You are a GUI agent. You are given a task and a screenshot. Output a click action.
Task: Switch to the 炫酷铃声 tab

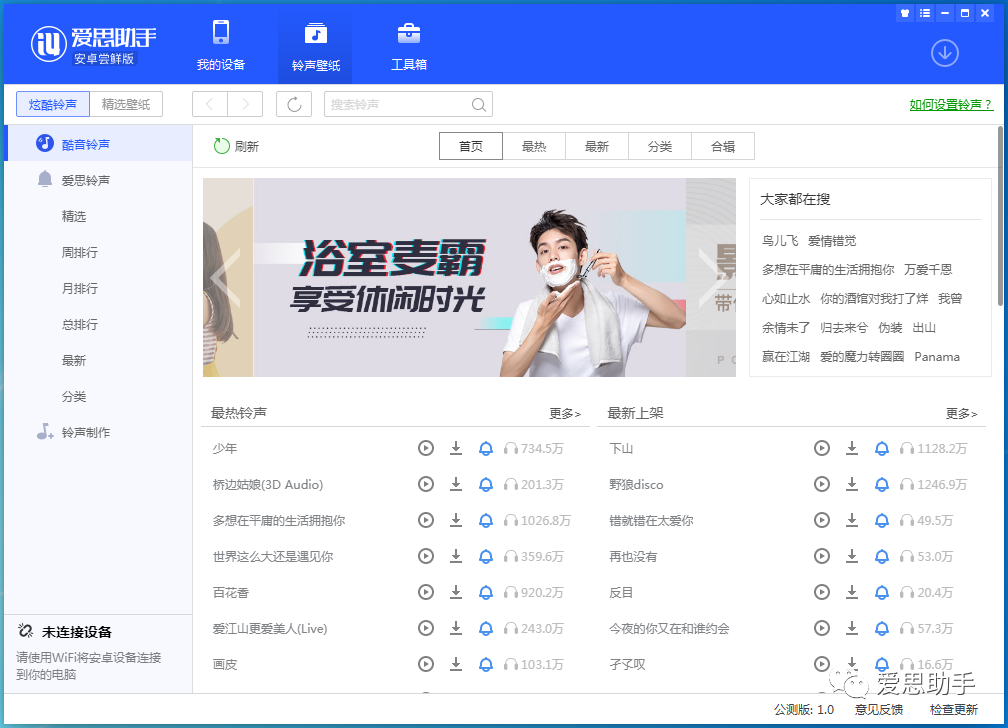click(53, 104)
